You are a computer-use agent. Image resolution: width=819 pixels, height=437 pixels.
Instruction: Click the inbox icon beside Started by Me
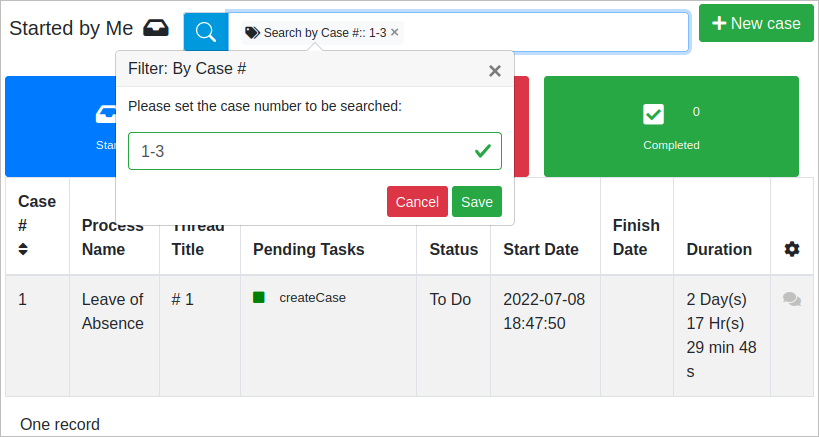pyautogui.click(x=156, y=27)
